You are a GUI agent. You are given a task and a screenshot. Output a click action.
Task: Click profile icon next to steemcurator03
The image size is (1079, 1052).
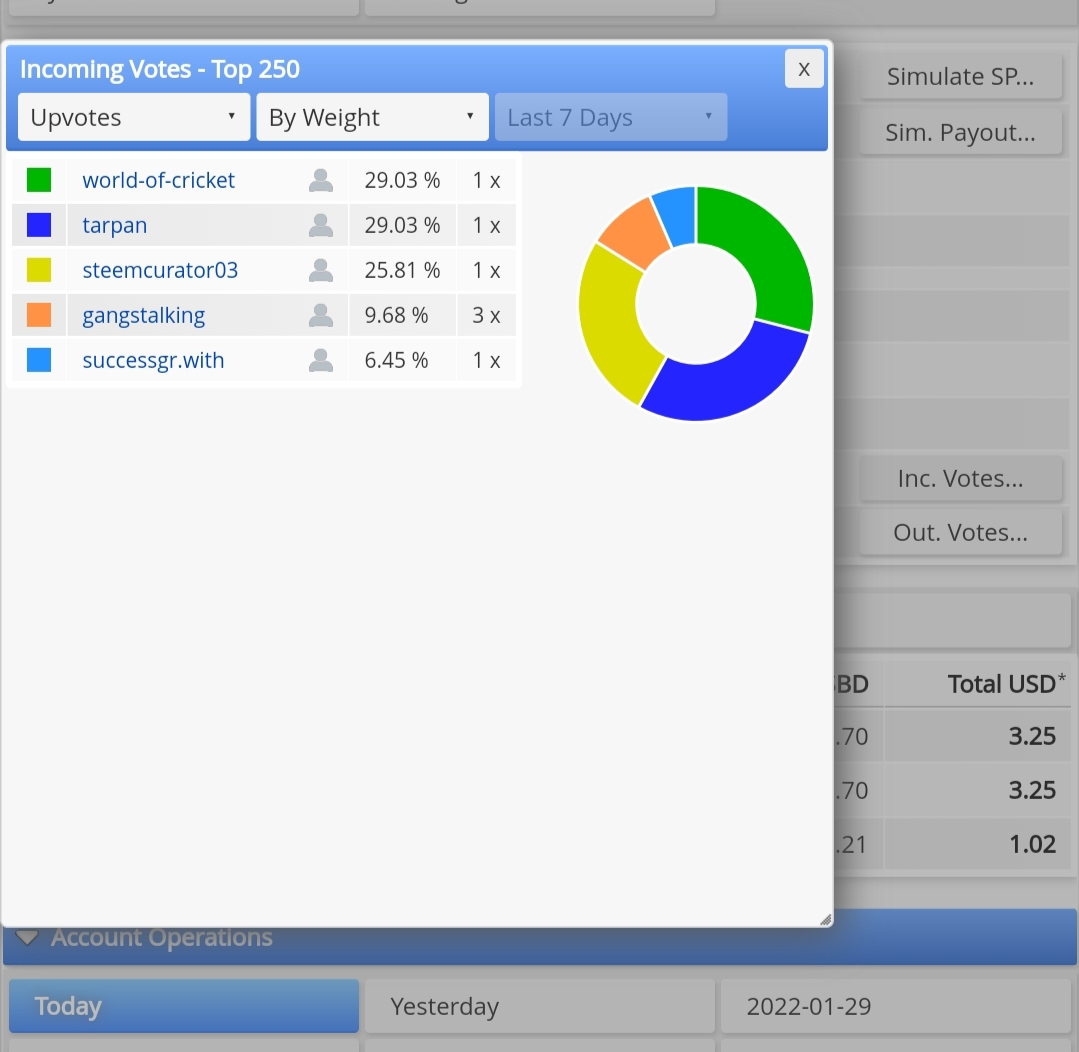pyautogui.click(x=321, y=270)
